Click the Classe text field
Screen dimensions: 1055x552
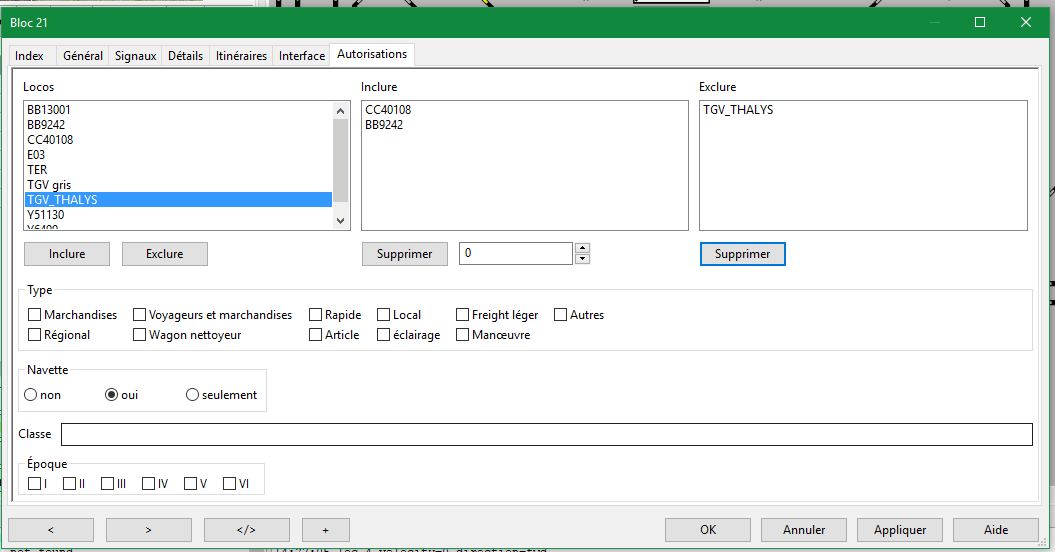546,434
